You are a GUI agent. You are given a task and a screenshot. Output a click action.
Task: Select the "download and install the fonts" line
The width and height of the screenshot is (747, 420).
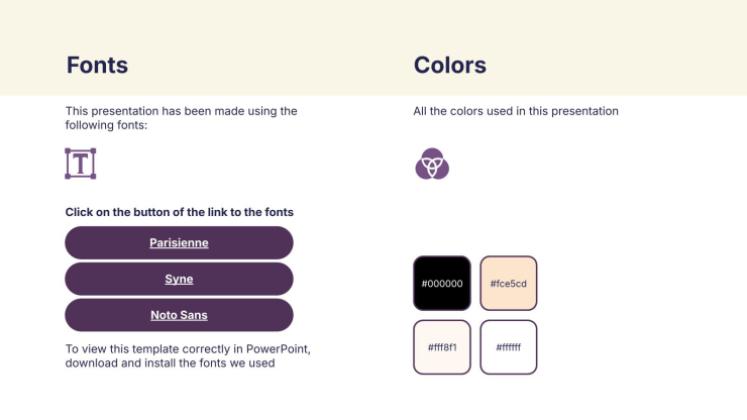(x=170, y=363)
